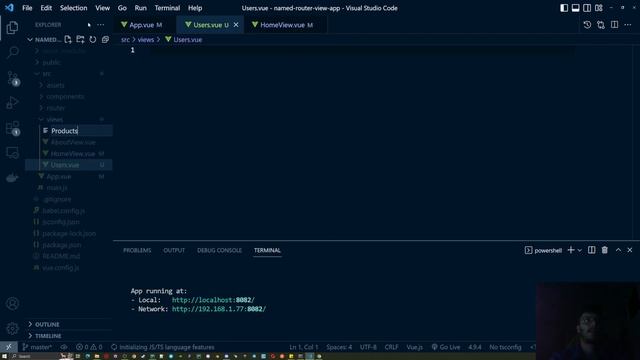This screenshot has width=640, height=360.
Task: Click the New File icon in Explorer
Action: (x=68, y=40)
